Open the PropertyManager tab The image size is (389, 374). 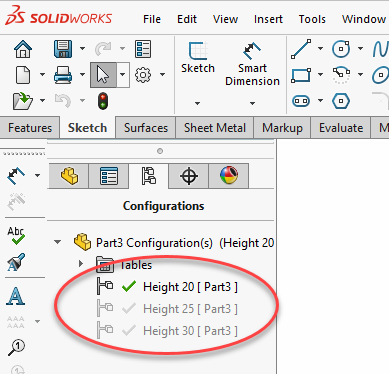tap(109, 176)
